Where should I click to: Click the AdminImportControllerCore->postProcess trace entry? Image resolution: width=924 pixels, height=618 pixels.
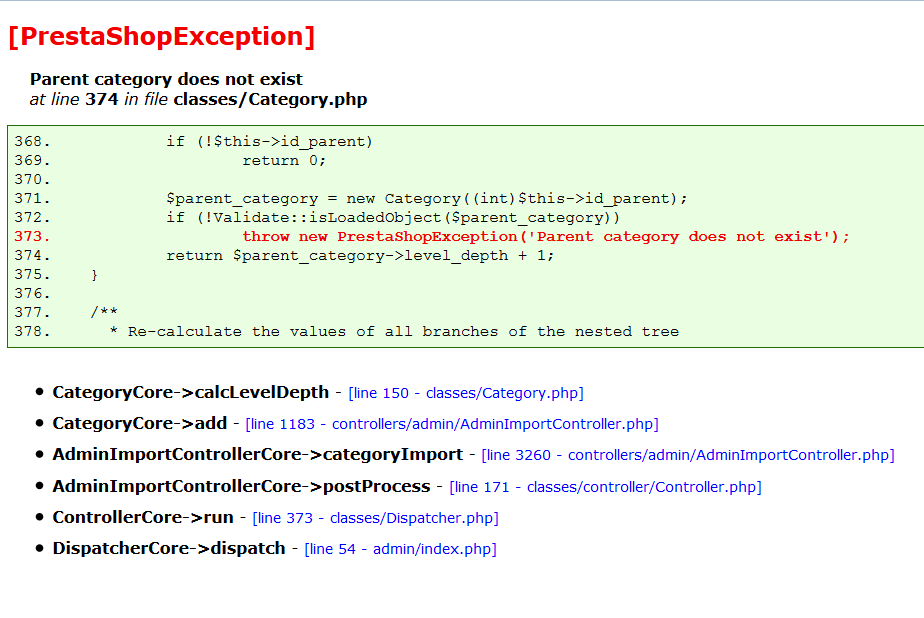click(241, 487)
